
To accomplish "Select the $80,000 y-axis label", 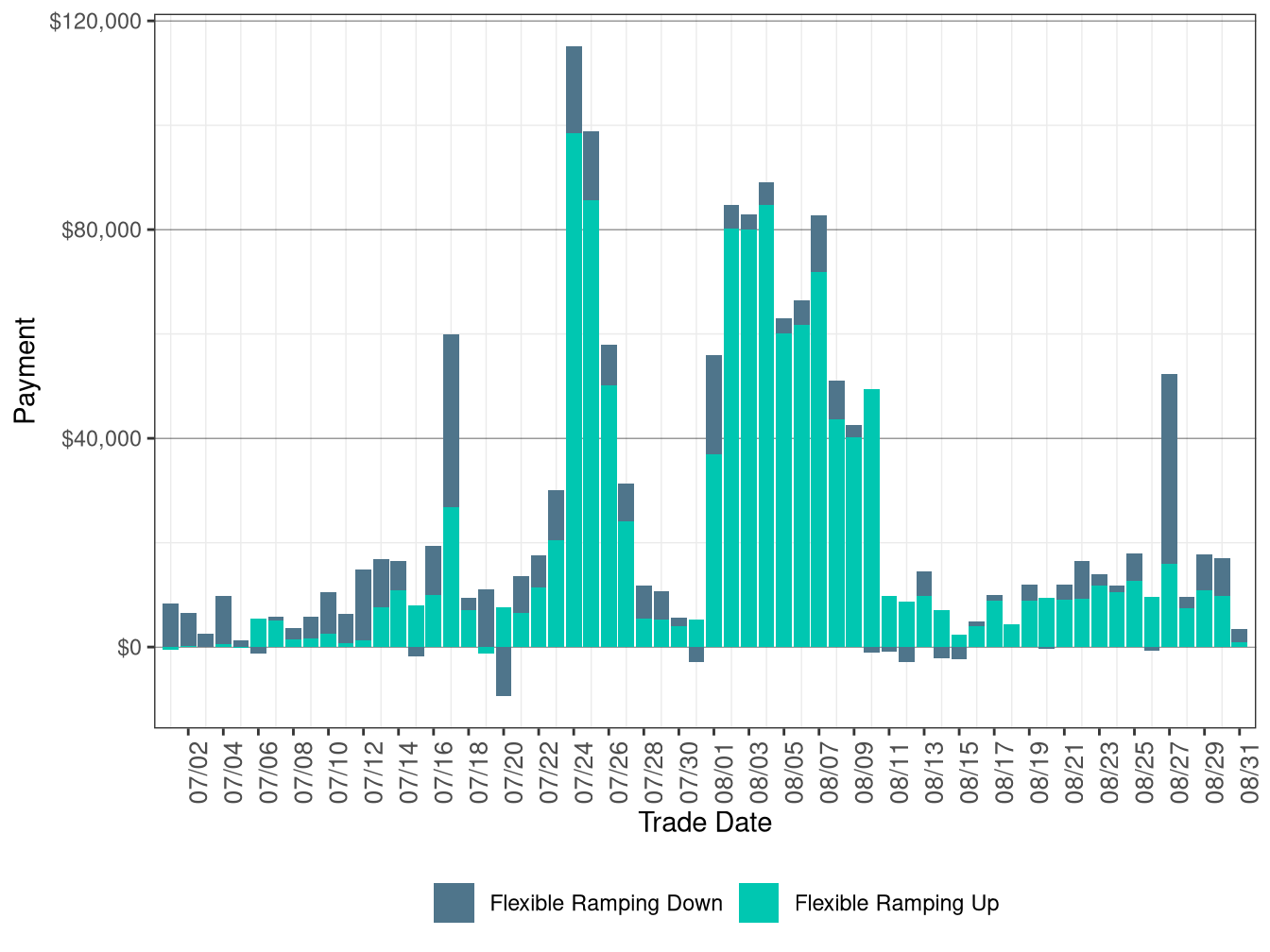I will click(x=101, y=229).
